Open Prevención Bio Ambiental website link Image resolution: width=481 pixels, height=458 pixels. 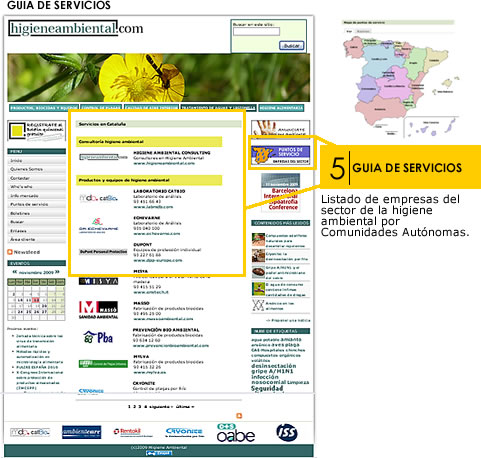(171, 346)
